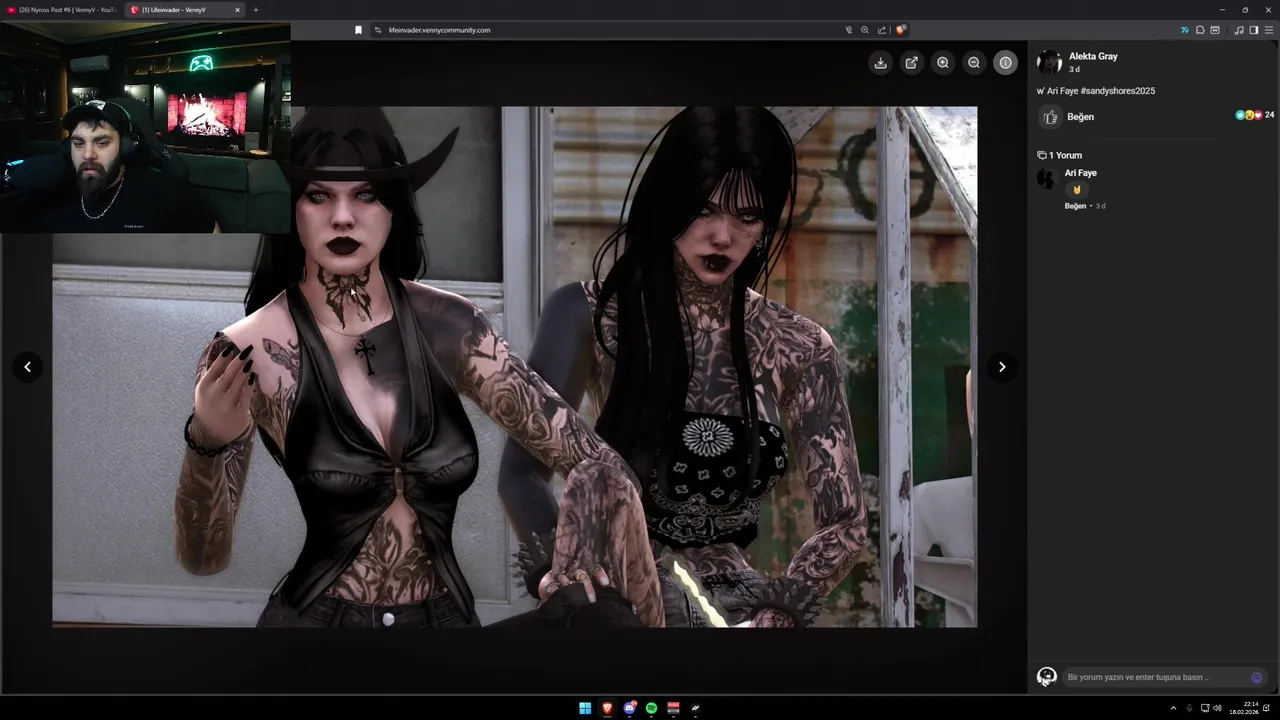Click the share icon in the address bar
1280x720 pixels.
[x=882, y=30]
